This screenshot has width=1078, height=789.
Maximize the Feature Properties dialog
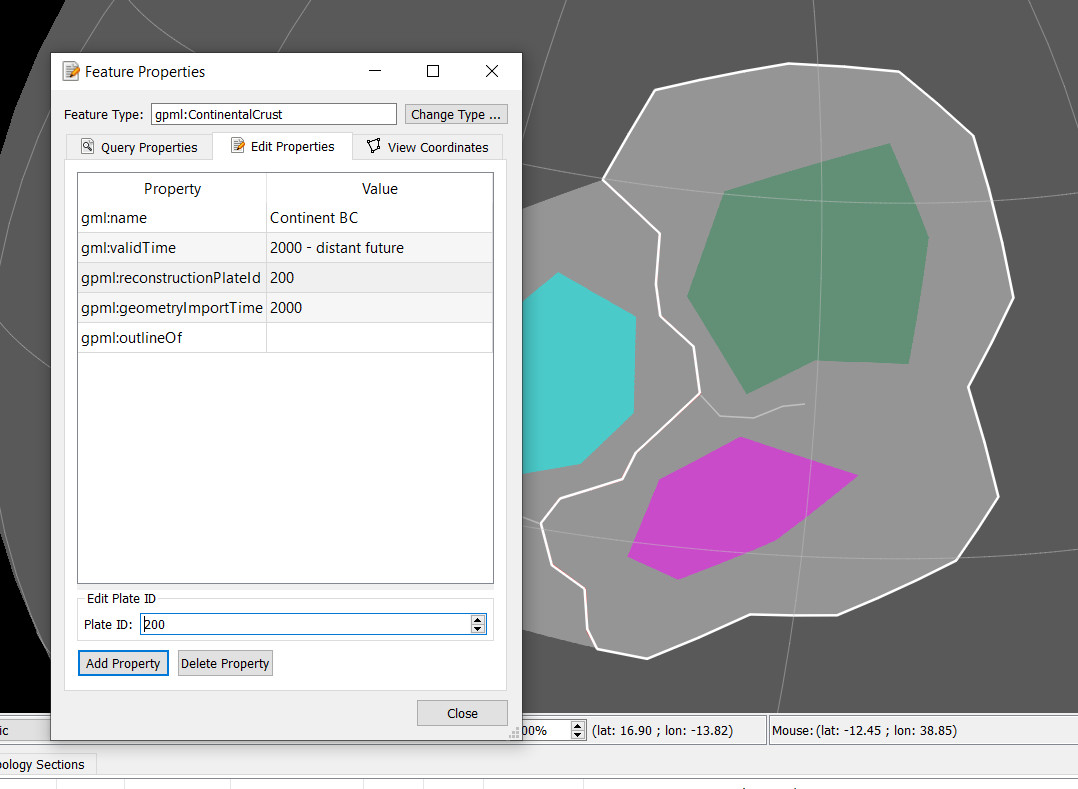[x=433, y=71]
